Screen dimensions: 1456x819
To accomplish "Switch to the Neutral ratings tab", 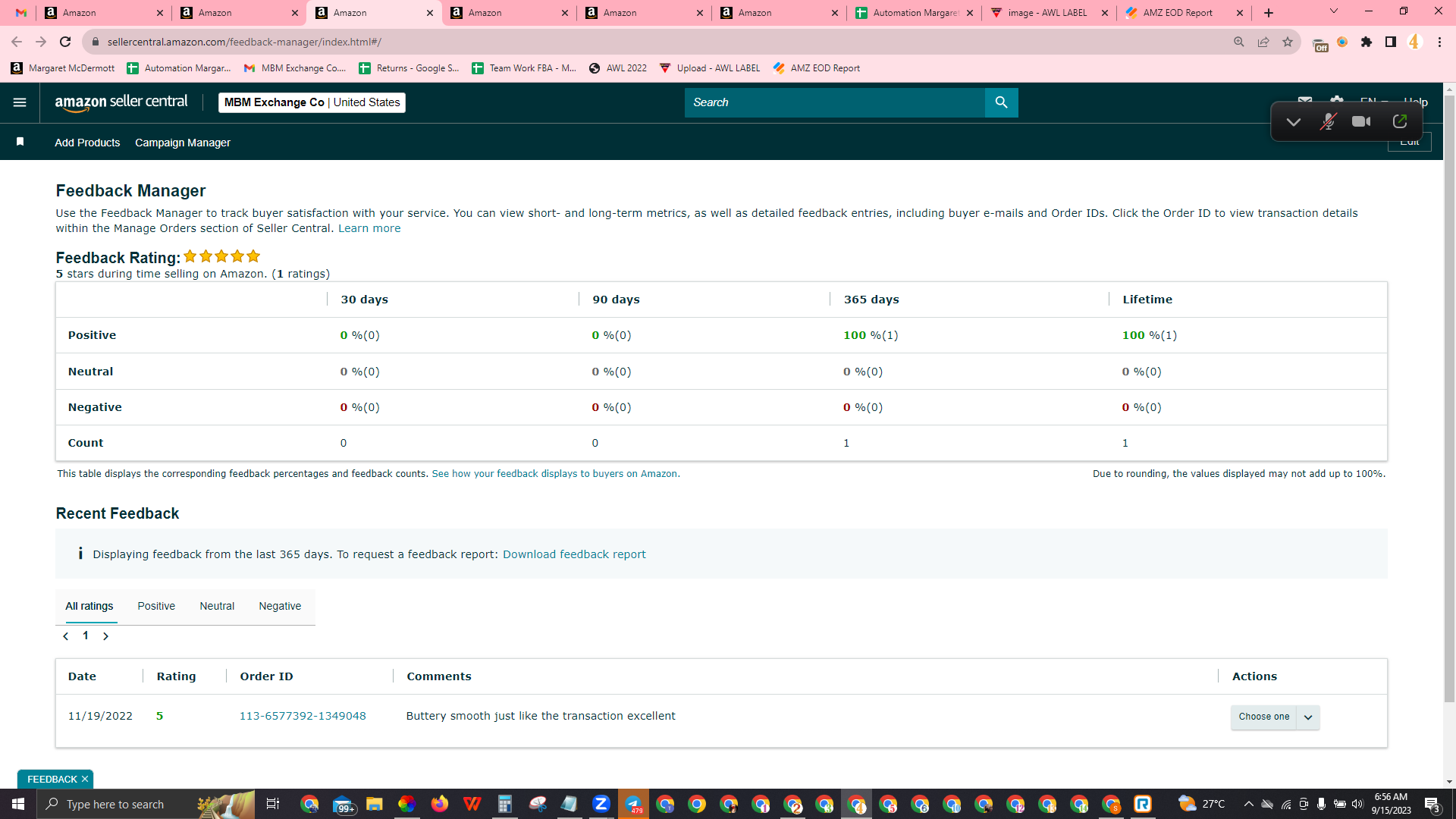I will tap(217, 606).
